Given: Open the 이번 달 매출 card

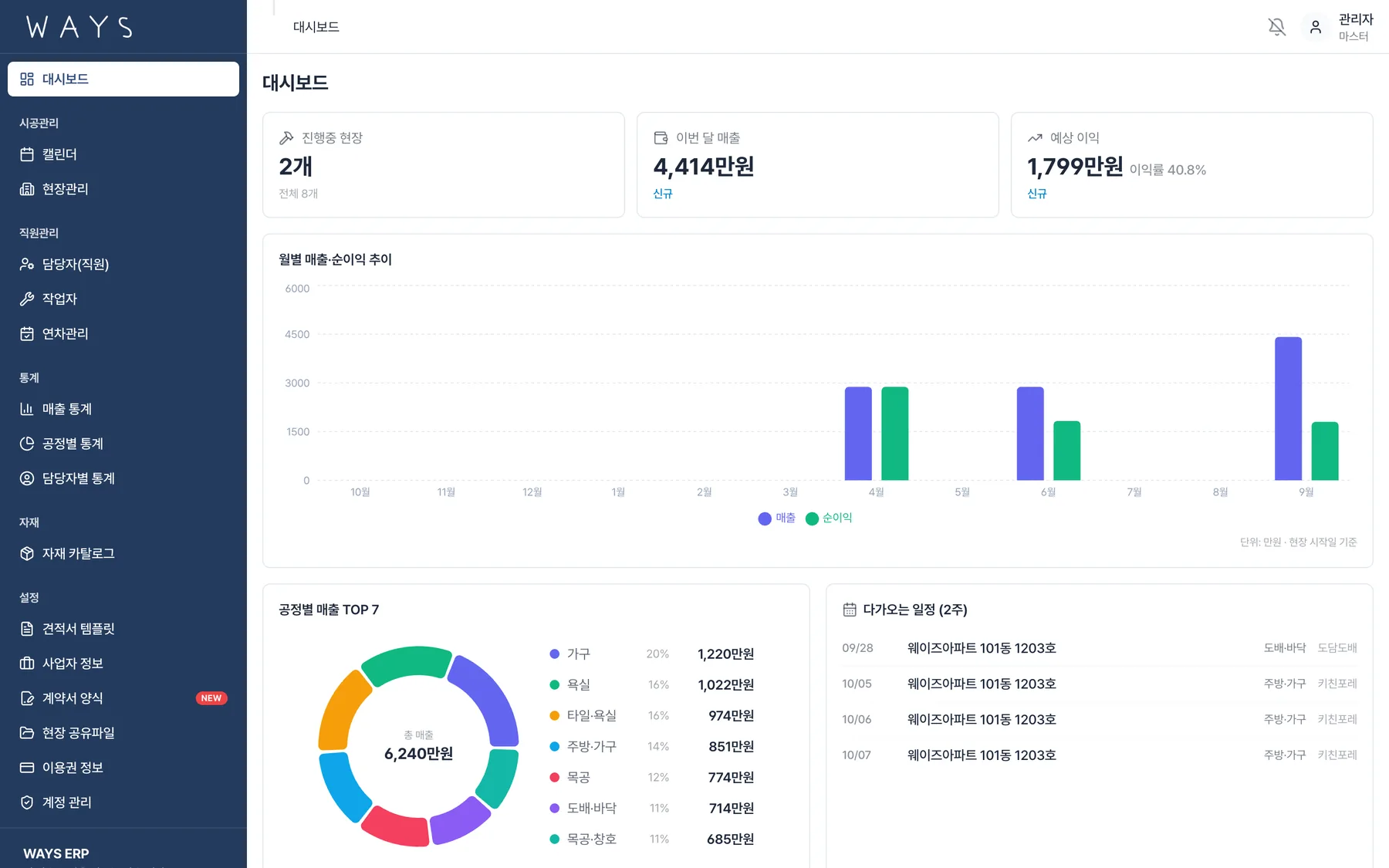Looking at the screenshot, I should (x=818, y=165).
